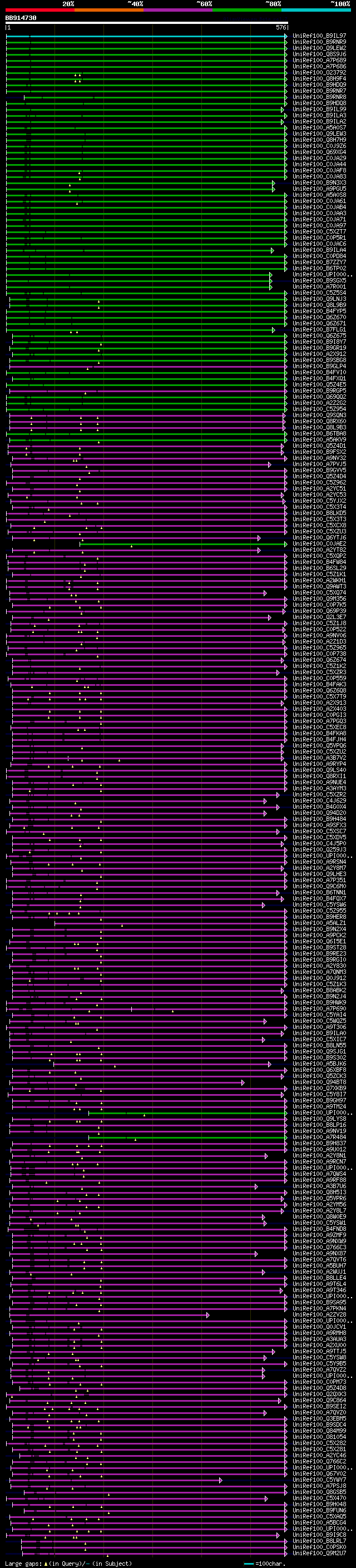Click the UniRef100_A7QNM3 label
Screen dimensions: 356x1568
point(319,972)
